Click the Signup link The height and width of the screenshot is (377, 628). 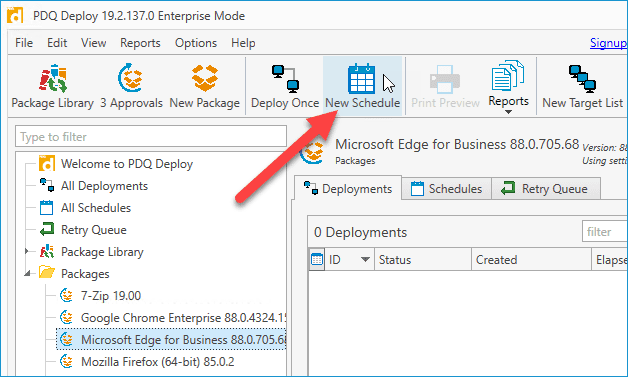tap(608, 42)
